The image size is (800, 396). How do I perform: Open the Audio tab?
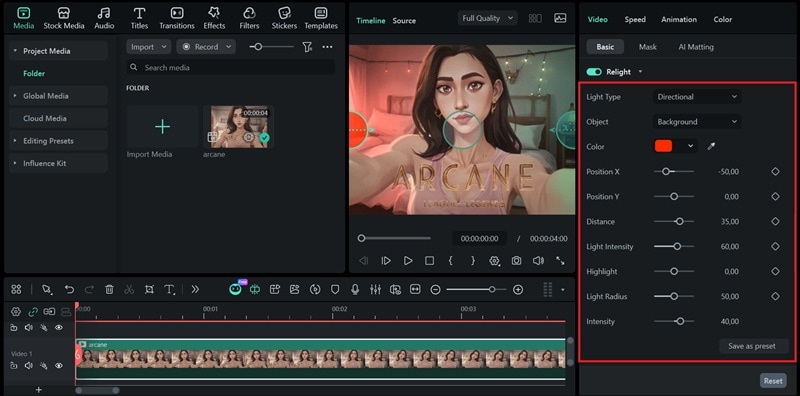(x=104, y=18)
